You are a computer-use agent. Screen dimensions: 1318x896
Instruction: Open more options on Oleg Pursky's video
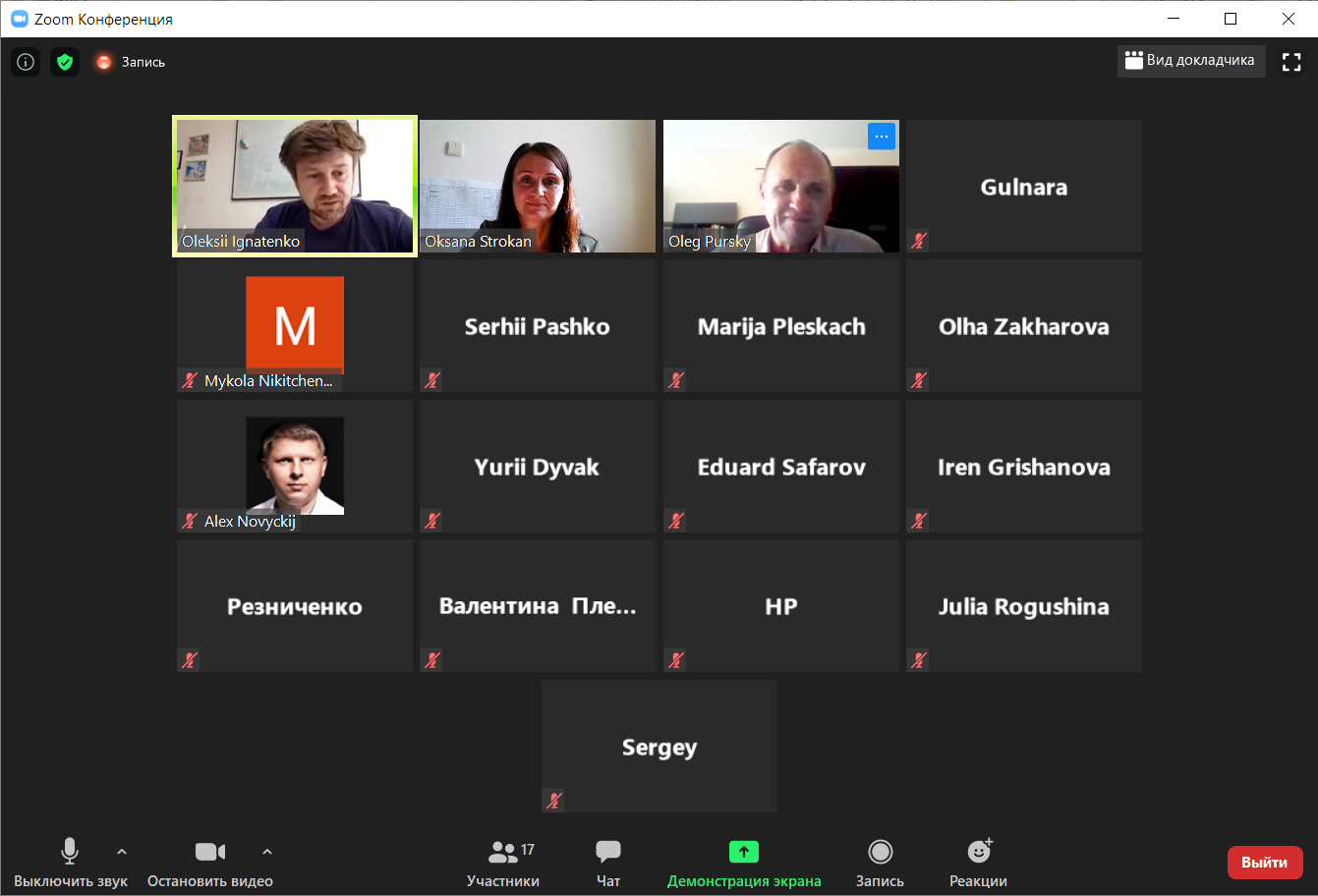click(x=882, y=137)
